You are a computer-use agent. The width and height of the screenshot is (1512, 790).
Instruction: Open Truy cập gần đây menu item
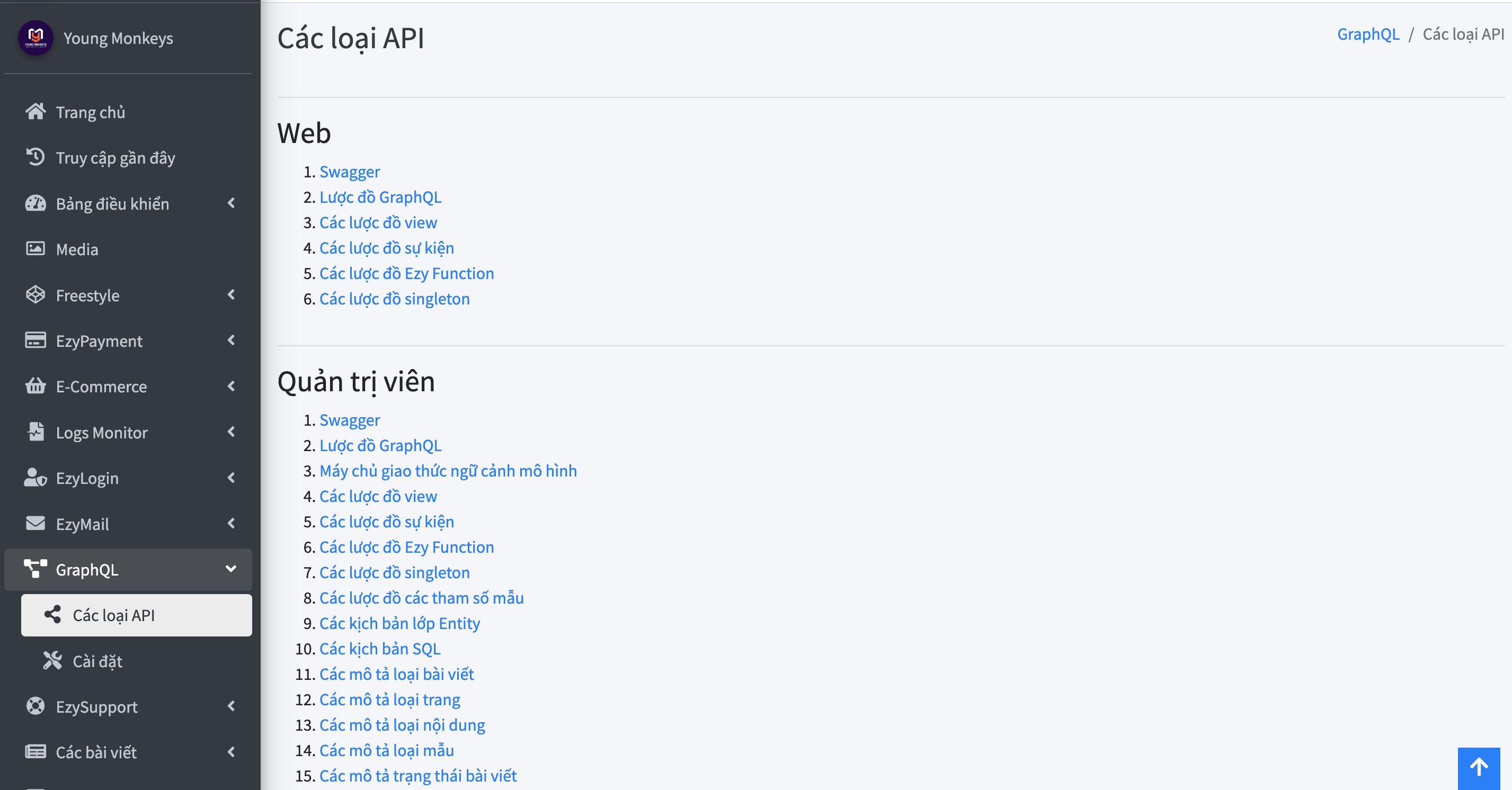point(128,158)
